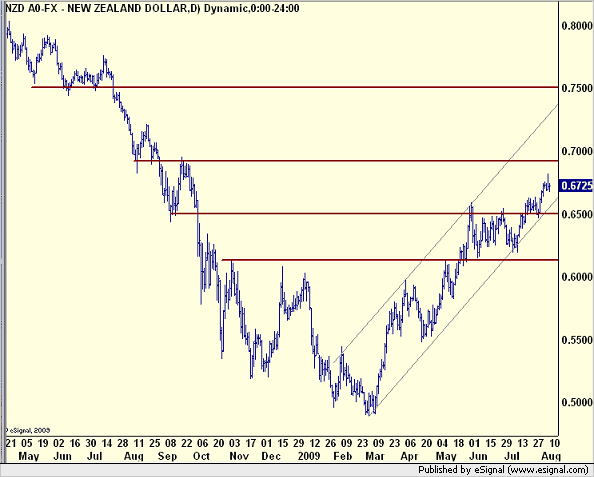Click the Dec month label on time axis

(x=271, y=456)
